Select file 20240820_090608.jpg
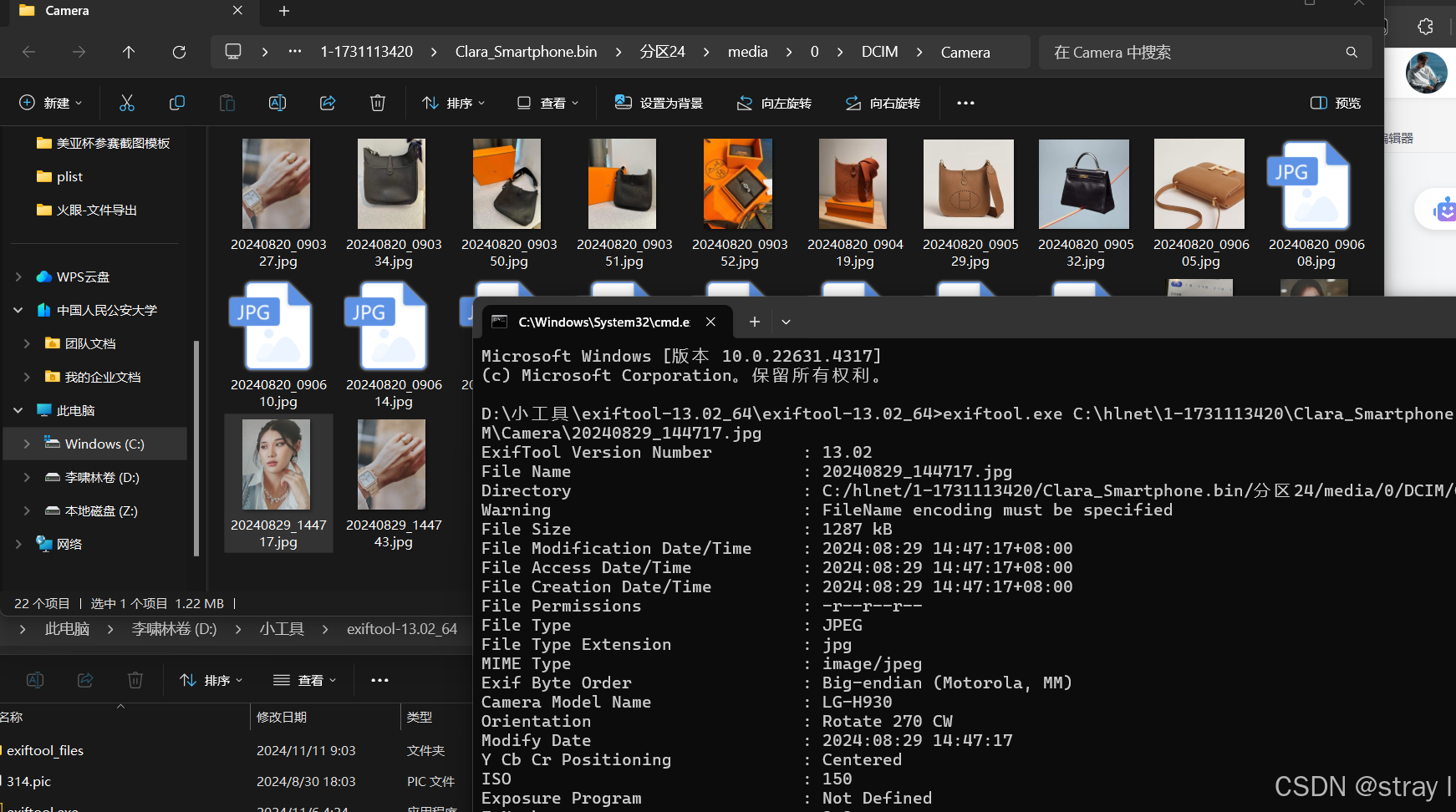 tap(1316, 203)
